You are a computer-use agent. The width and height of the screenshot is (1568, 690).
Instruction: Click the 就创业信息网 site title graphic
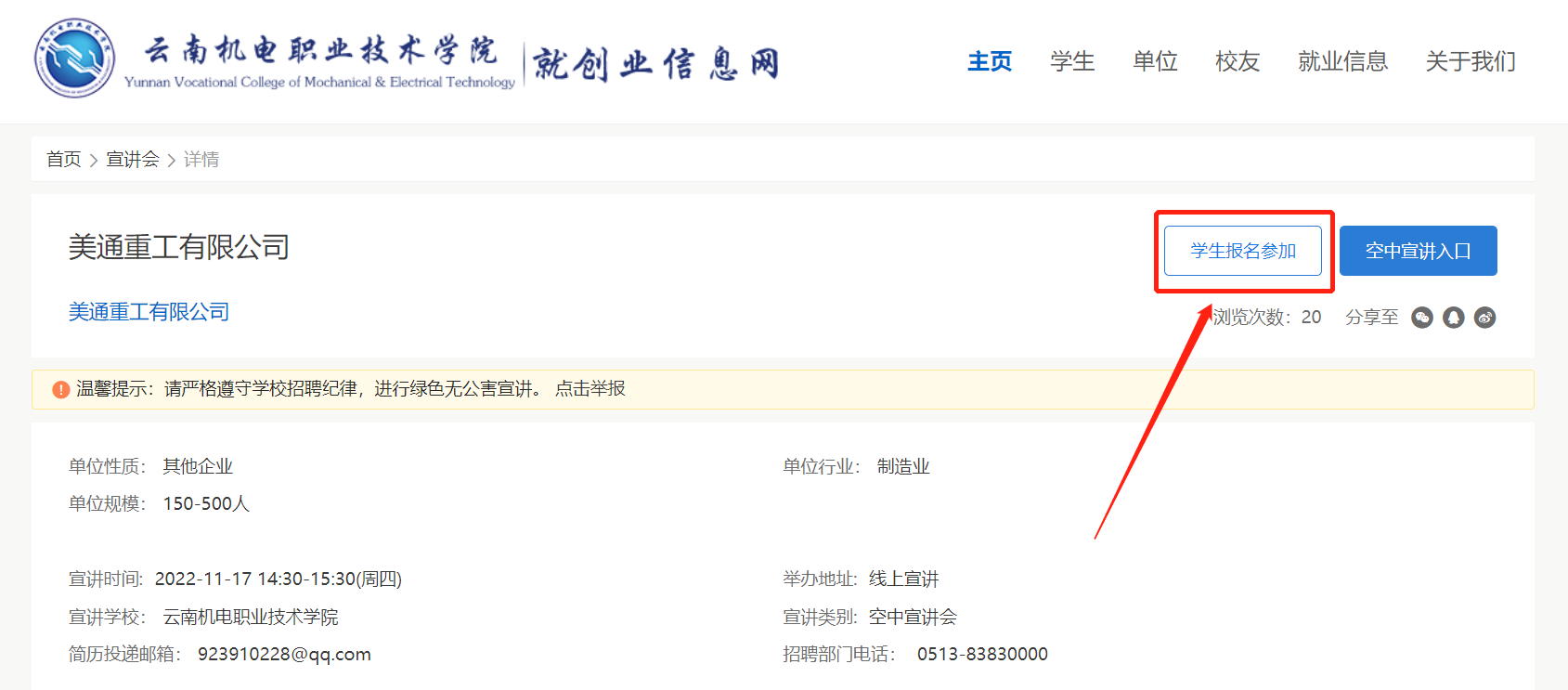655,63
